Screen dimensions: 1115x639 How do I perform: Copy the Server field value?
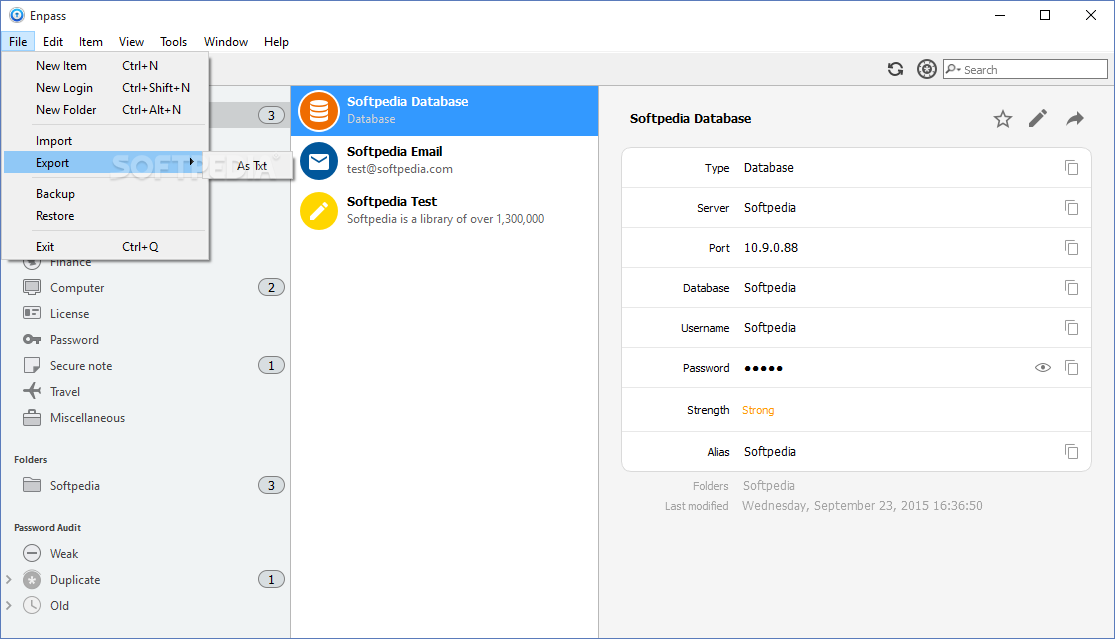[1072, 208]
